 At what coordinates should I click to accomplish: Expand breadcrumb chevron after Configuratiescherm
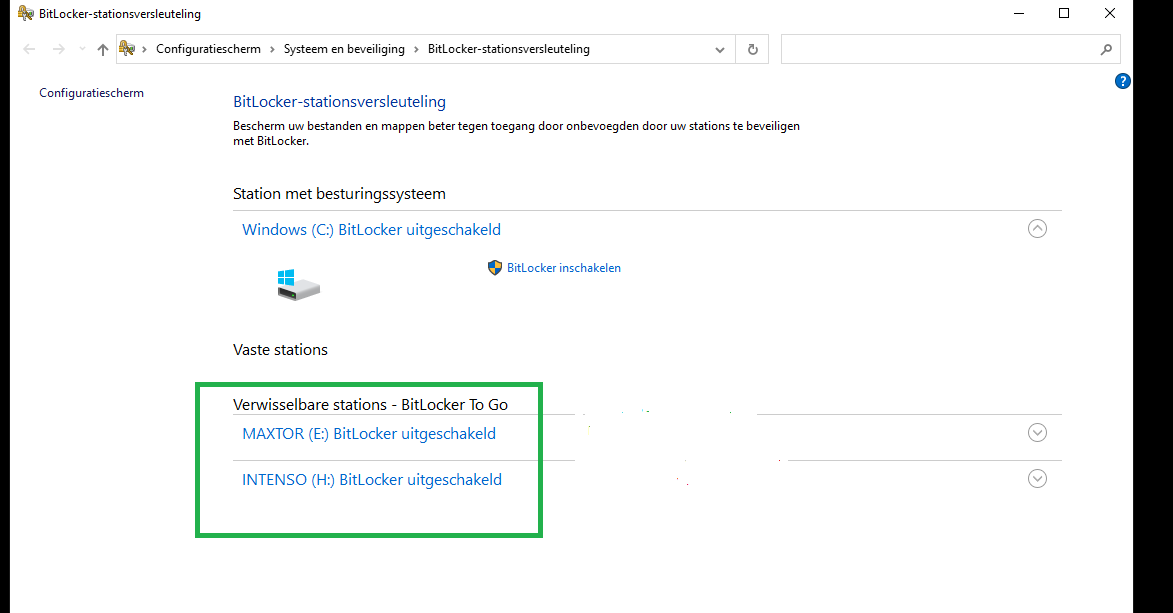pyautogui.click(x=272, y=49)
